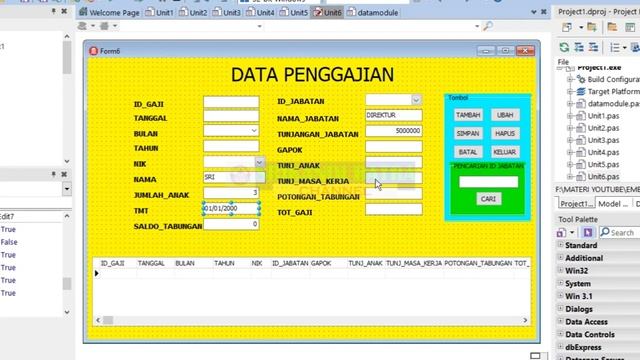Click the refresh icon in Project Manager toolbar

564,47
